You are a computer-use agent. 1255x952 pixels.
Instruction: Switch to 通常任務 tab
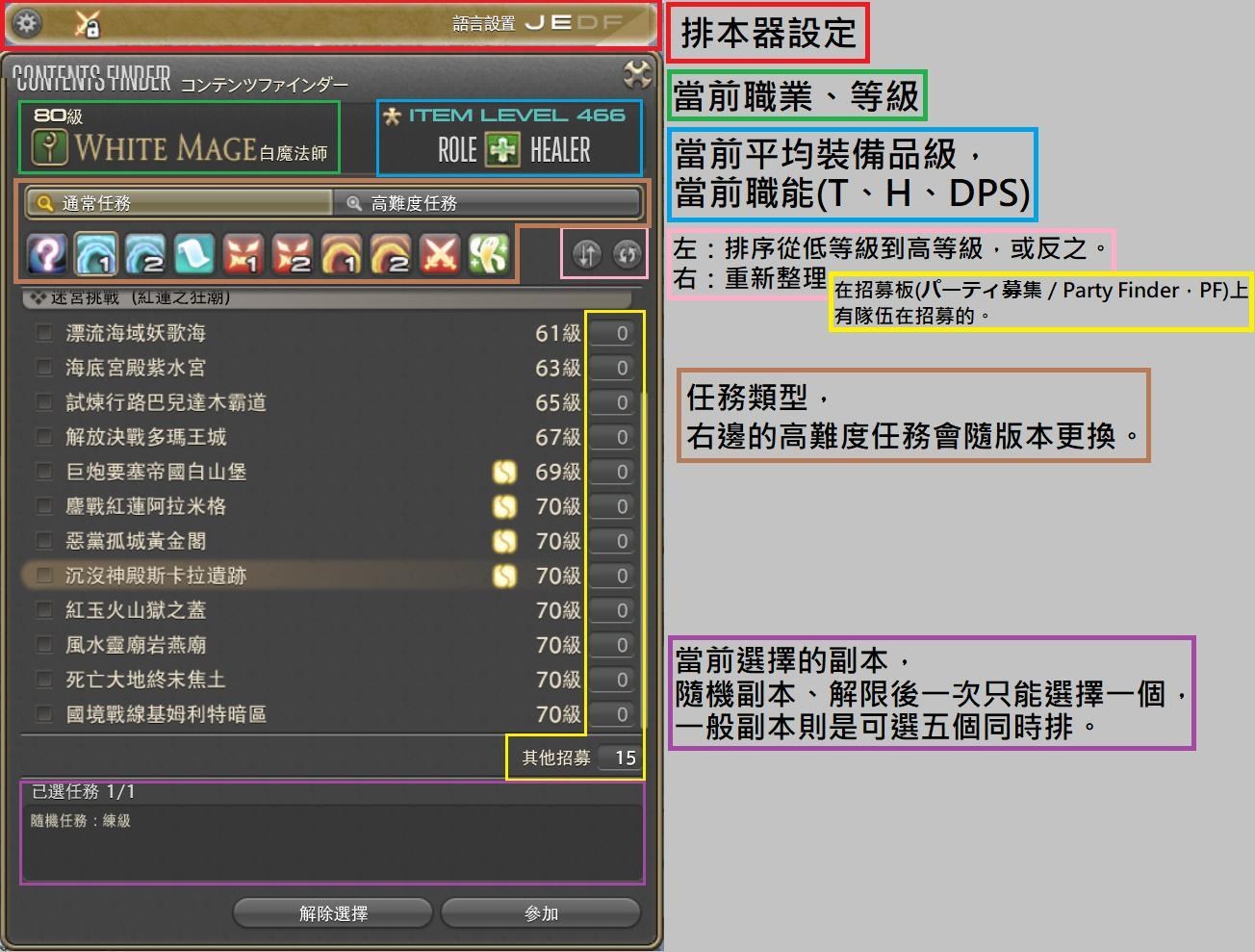[x=179, y=203]
